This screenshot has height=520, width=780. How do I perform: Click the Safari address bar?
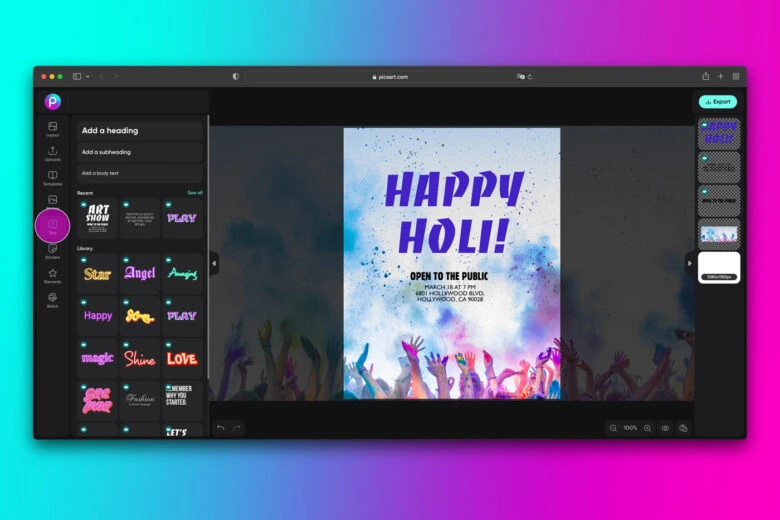coord(389,76)
